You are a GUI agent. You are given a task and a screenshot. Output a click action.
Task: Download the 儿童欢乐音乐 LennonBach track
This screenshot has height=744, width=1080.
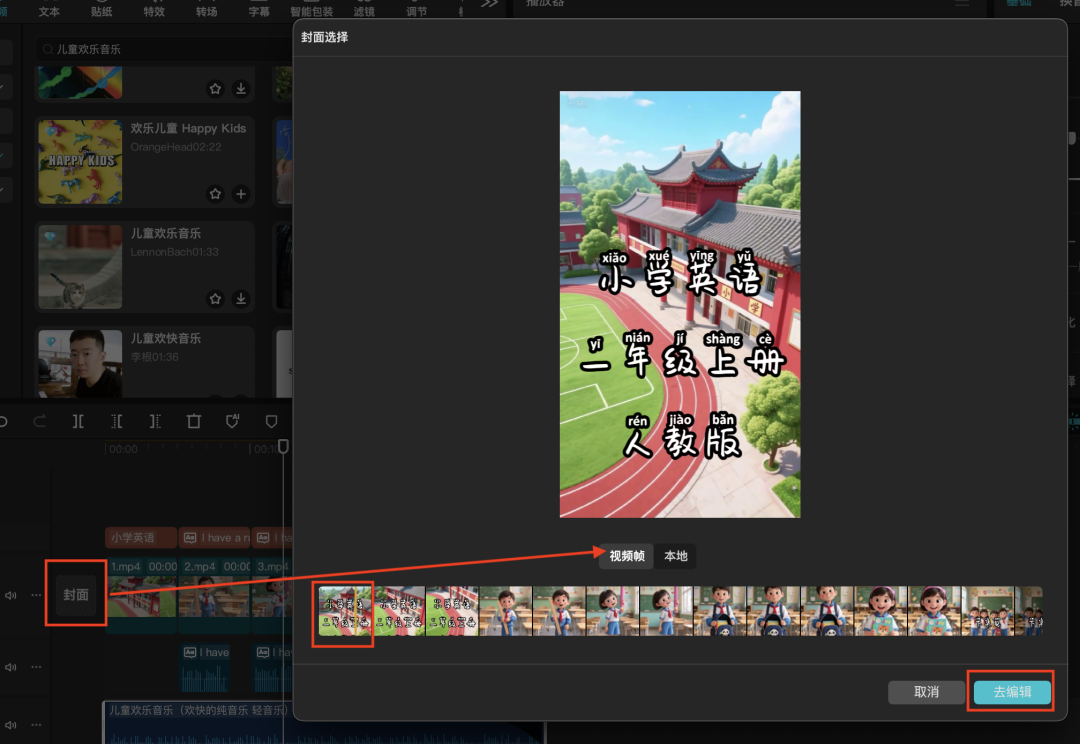coord(241,298)
